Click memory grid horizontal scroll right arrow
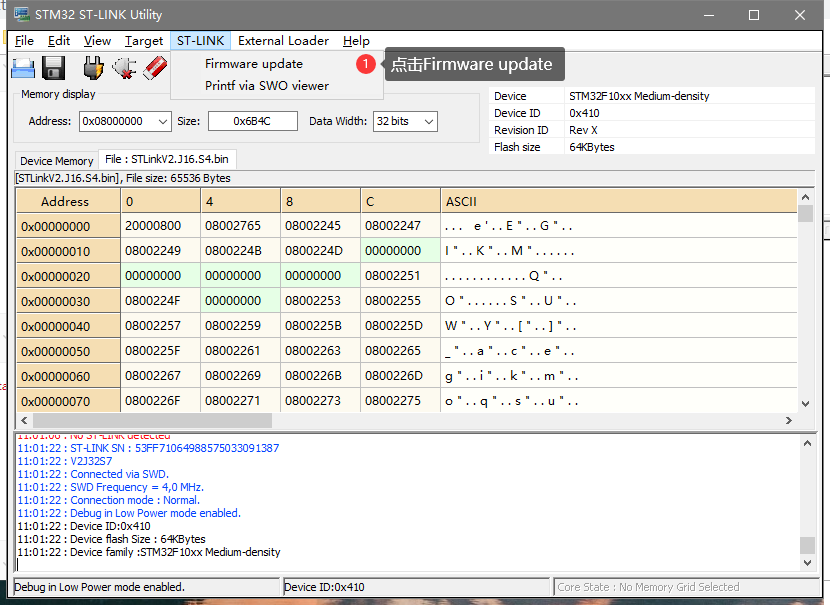 [789, 420]
